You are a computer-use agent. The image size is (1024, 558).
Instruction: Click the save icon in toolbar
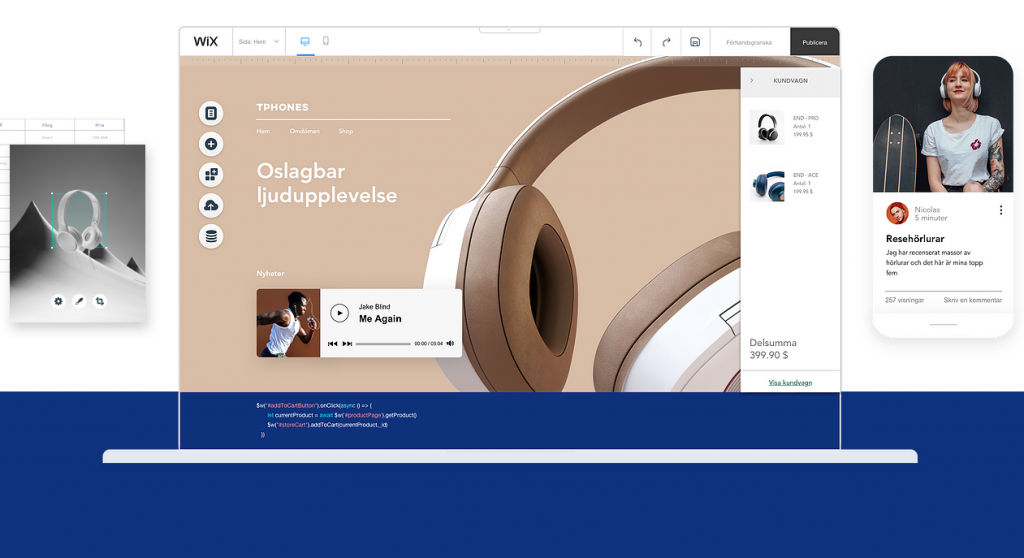[x=695, y=42]
